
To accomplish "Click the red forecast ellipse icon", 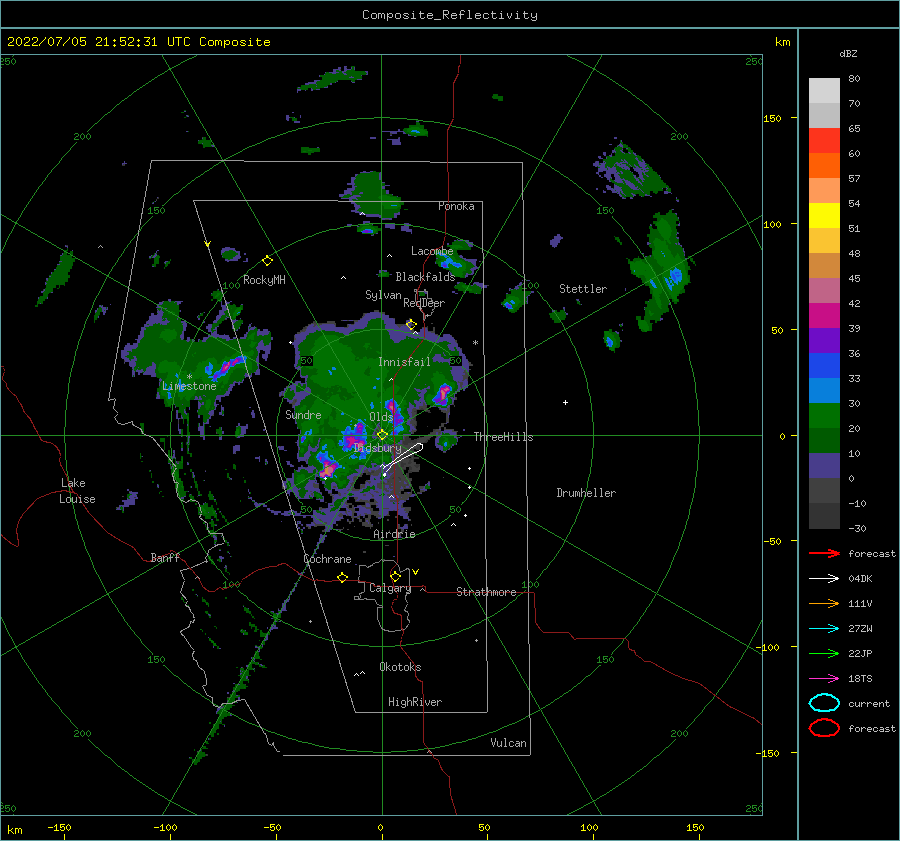I will (x=824, y=728).
